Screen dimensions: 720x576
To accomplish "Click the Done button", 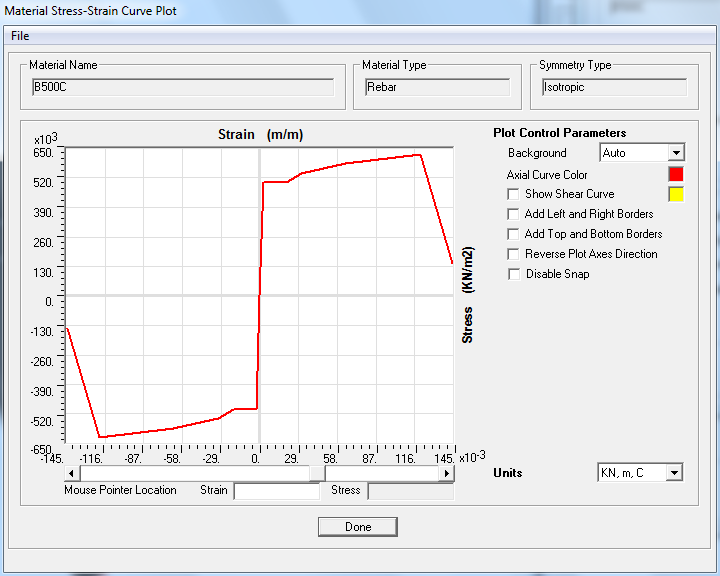I will pos(358,527).
